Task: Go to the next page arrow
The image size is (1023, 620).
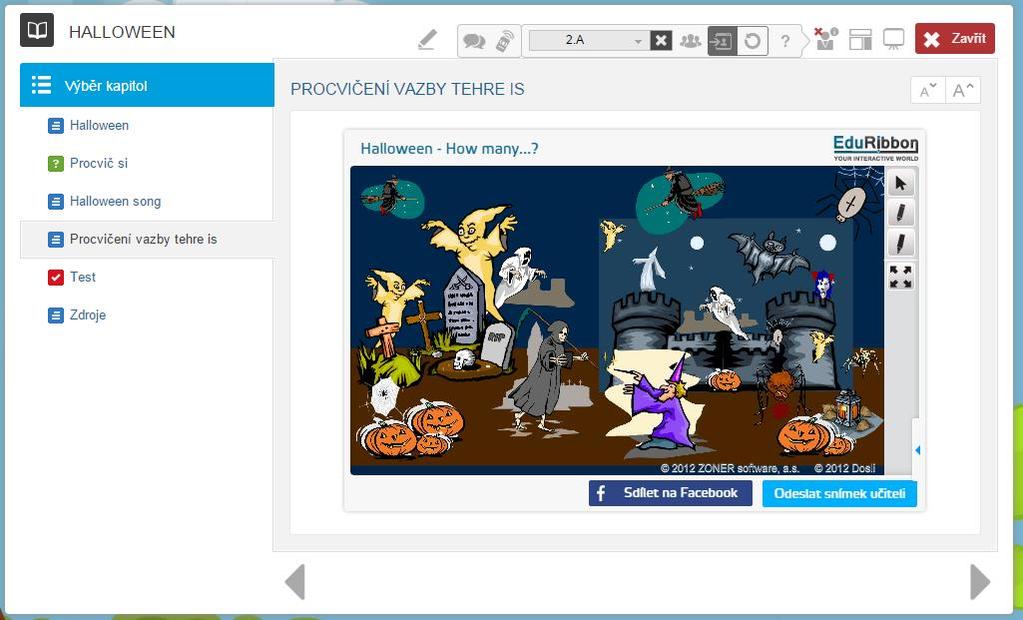Action: (x=979, y=581)
